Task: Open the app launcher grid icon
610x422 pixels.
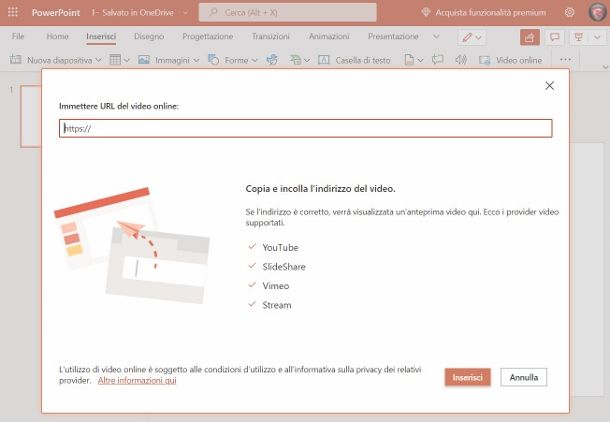Action: pyautogui.click(x=13, y=12)
